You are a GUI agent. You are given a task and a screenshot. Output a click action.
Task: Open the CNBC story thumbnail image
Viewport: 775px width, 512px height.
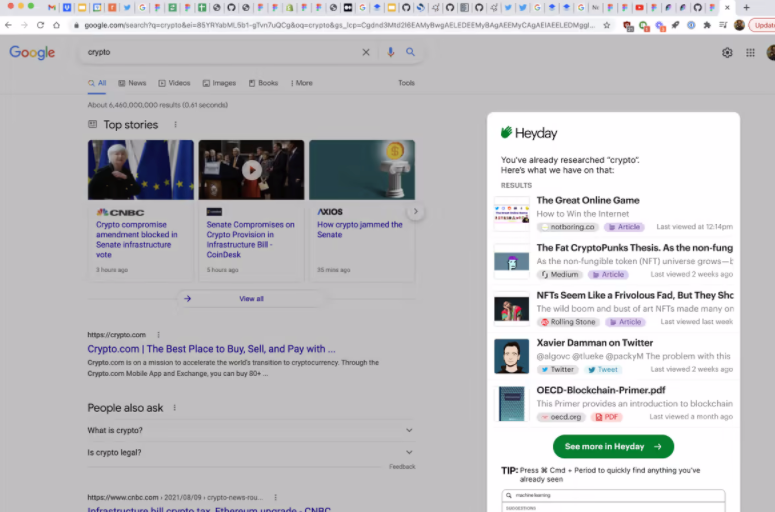click(141, 170)
